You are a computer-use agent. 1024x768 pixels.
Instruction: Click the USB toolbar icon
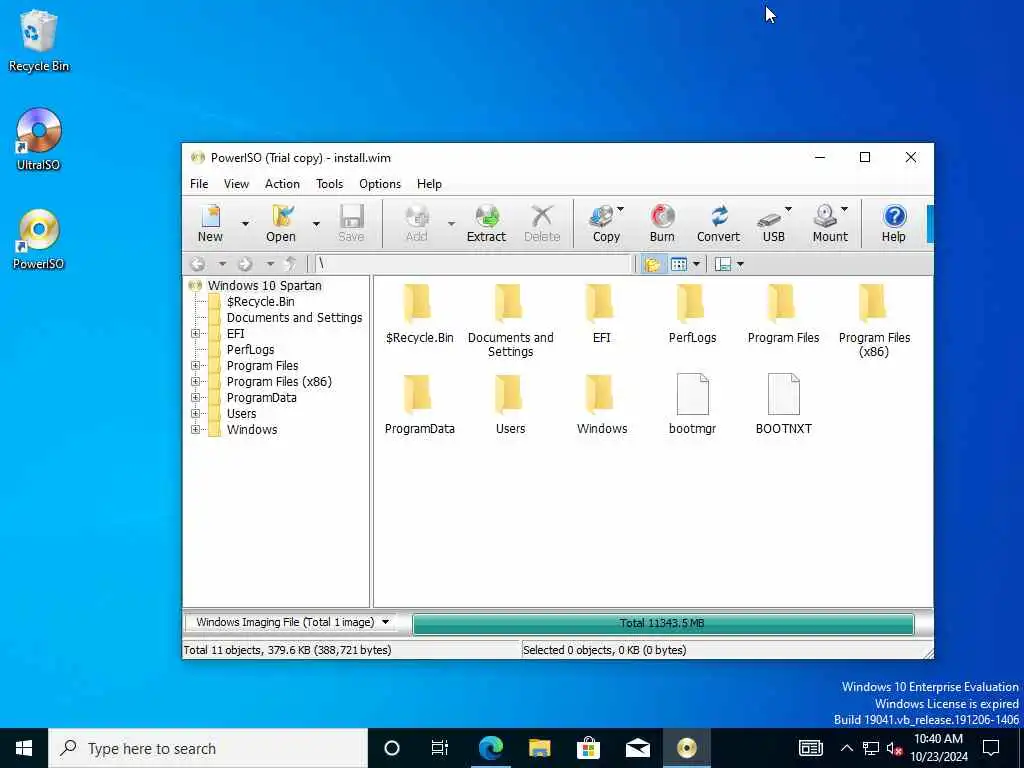click(x=773, y=223)
